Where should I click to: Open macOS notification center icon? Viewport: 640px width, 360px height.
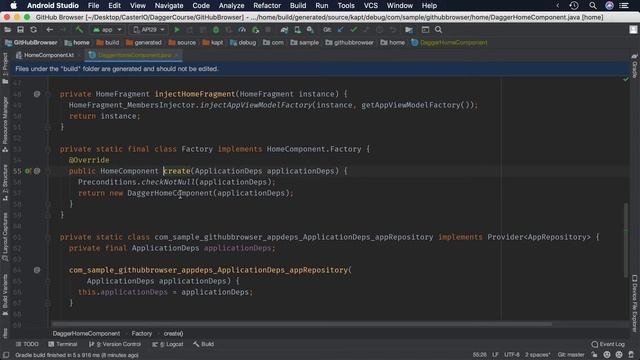click(624, 6)
